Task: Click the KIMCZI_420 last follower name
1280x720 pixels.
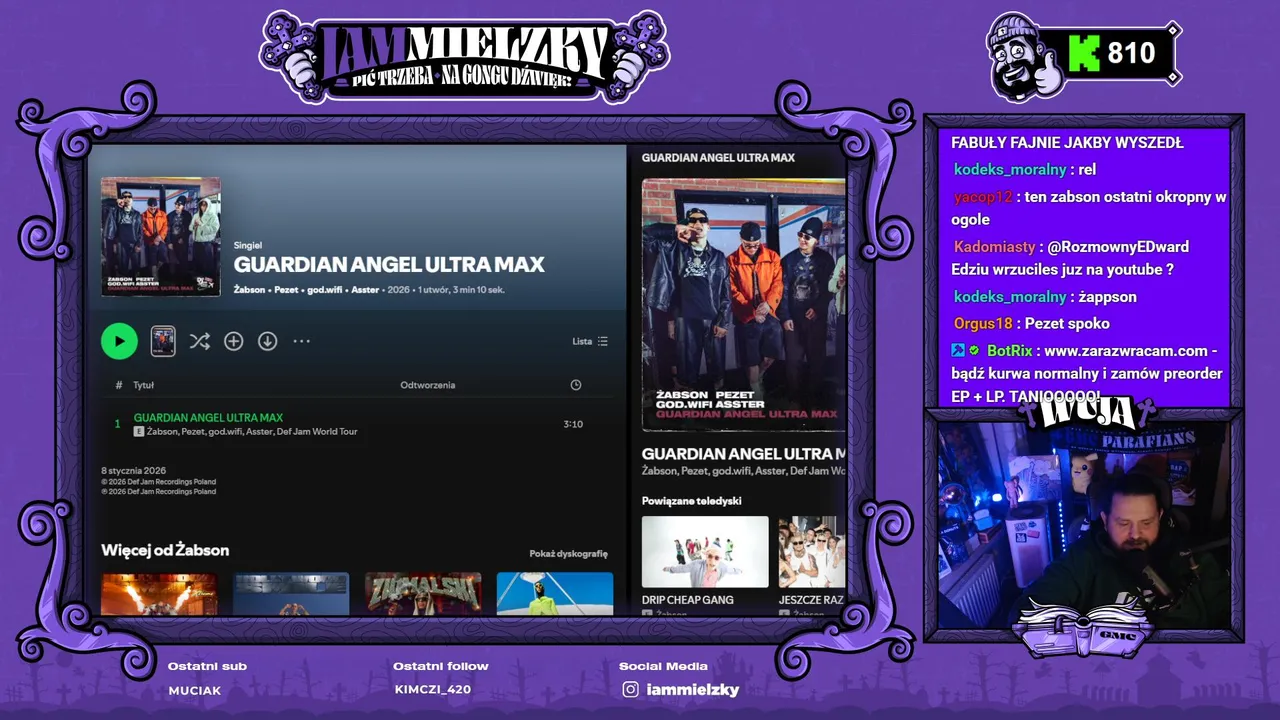Action: (x=432, y=689)
